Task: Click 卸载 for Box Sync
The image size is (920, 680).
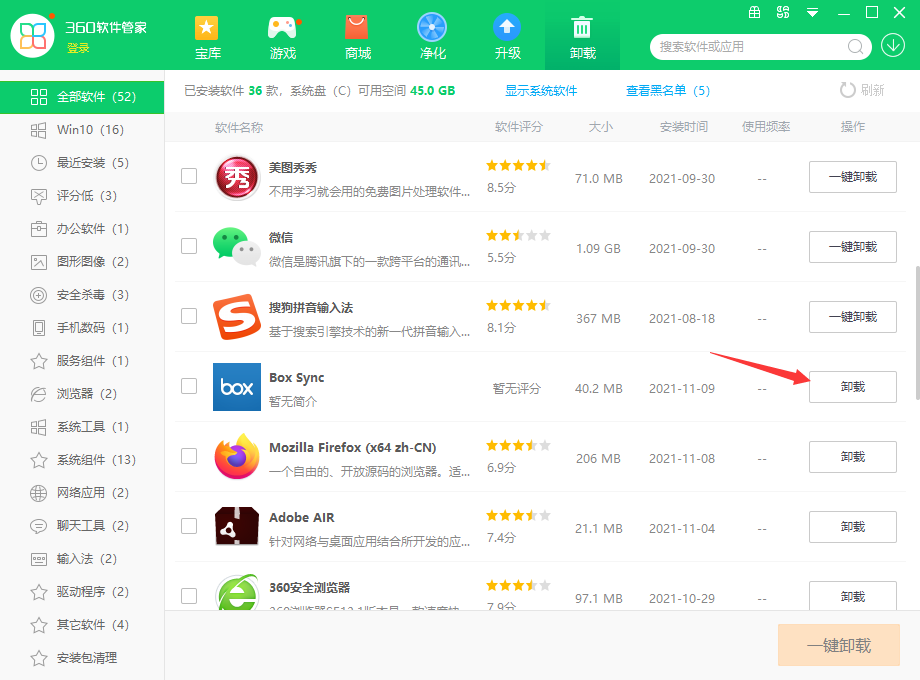Action: [853, 387]
